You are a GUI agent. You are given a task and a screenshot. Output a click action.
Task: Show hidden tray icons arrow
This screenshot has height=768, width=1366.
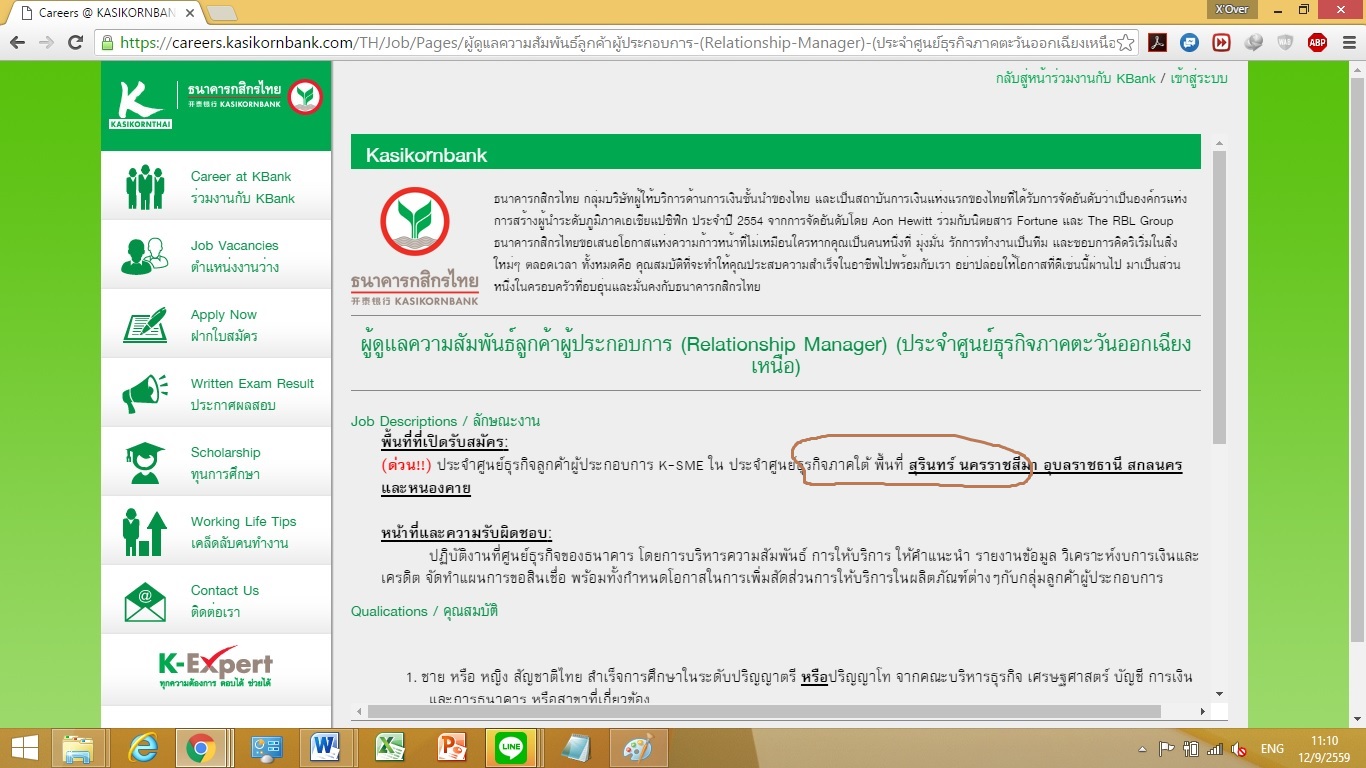(x=1142, y=748)
